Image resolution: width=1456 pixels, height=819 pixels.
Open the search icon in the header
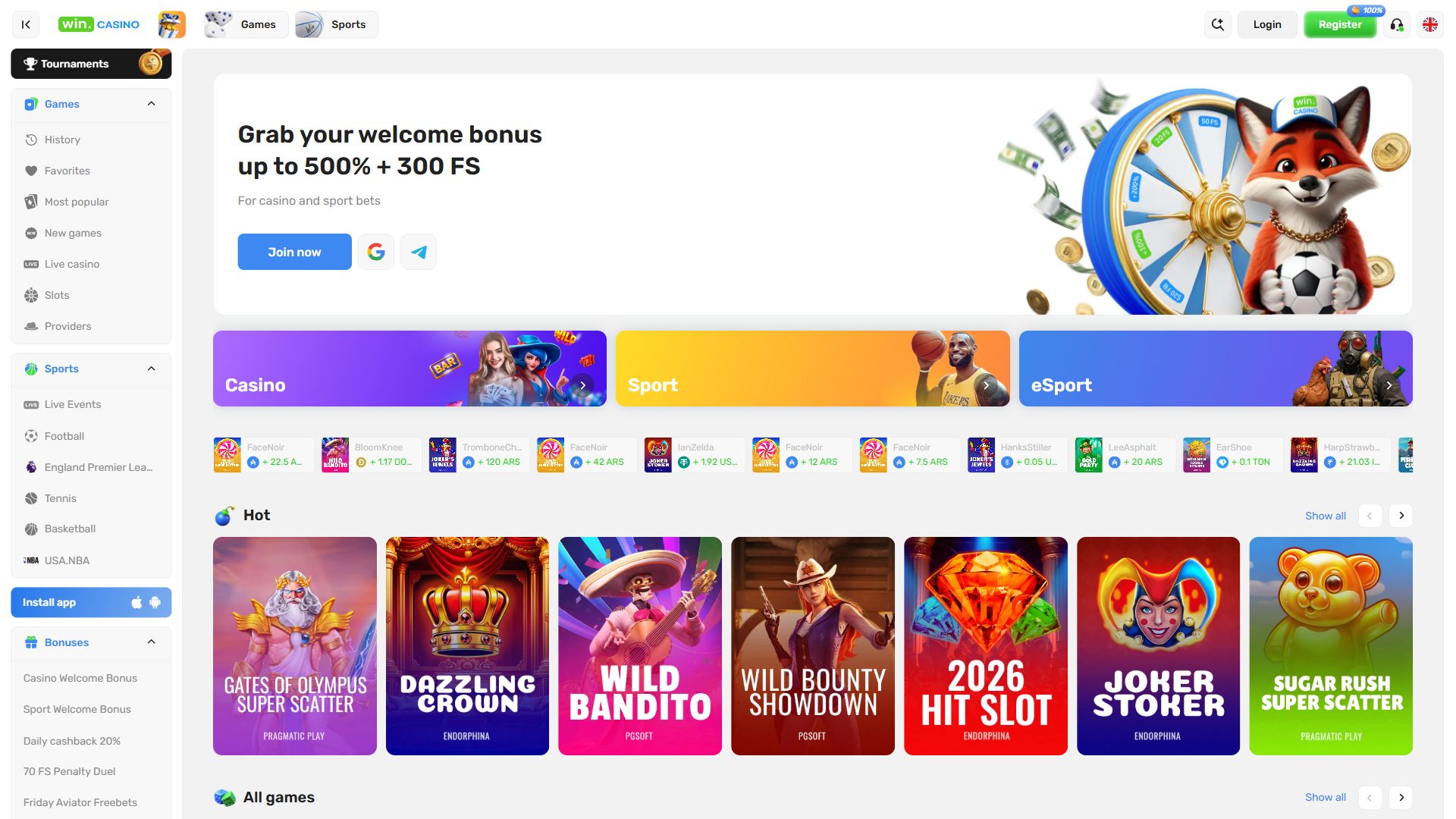(1218, 24)
